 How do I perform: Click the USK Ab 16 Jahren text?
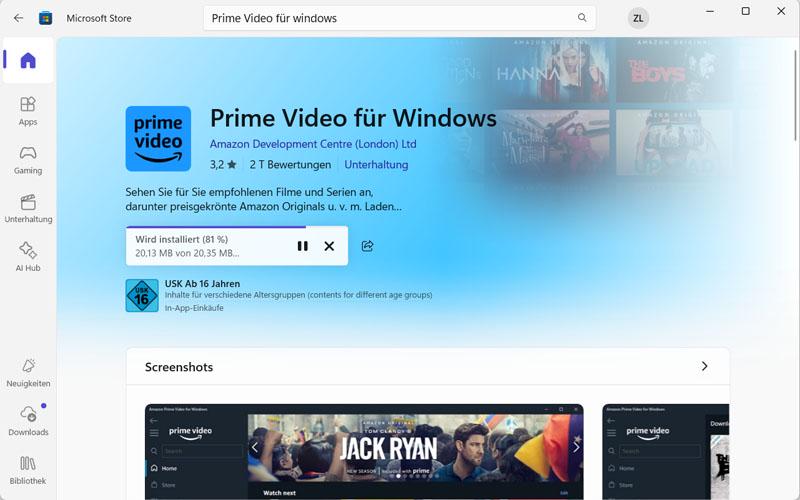pyautogui.click(x=202, y=284)
